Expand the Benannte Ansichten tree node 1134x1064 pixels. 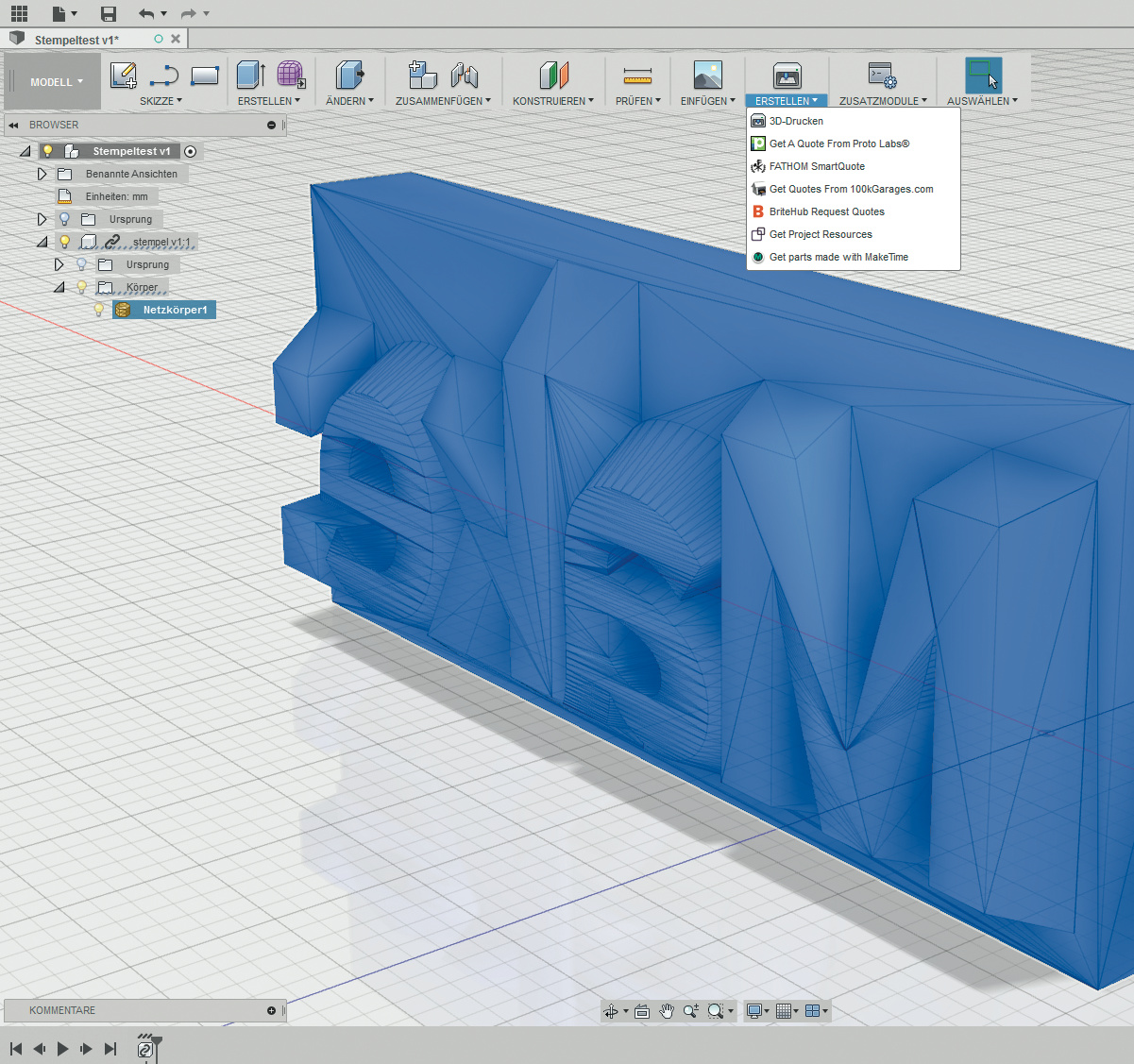click(x=42, y=174)
